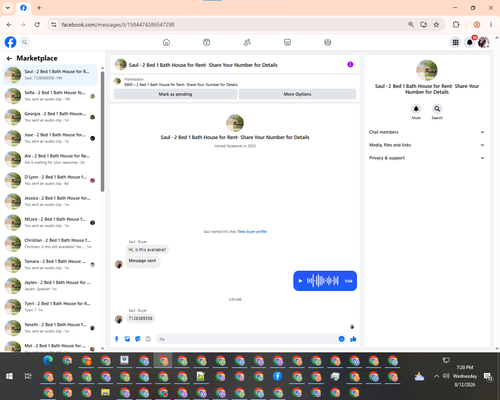The width and height of the screenshot is (500, 400).
Task: Expand Media, files and links section
Action: click(x=427, y=145)
